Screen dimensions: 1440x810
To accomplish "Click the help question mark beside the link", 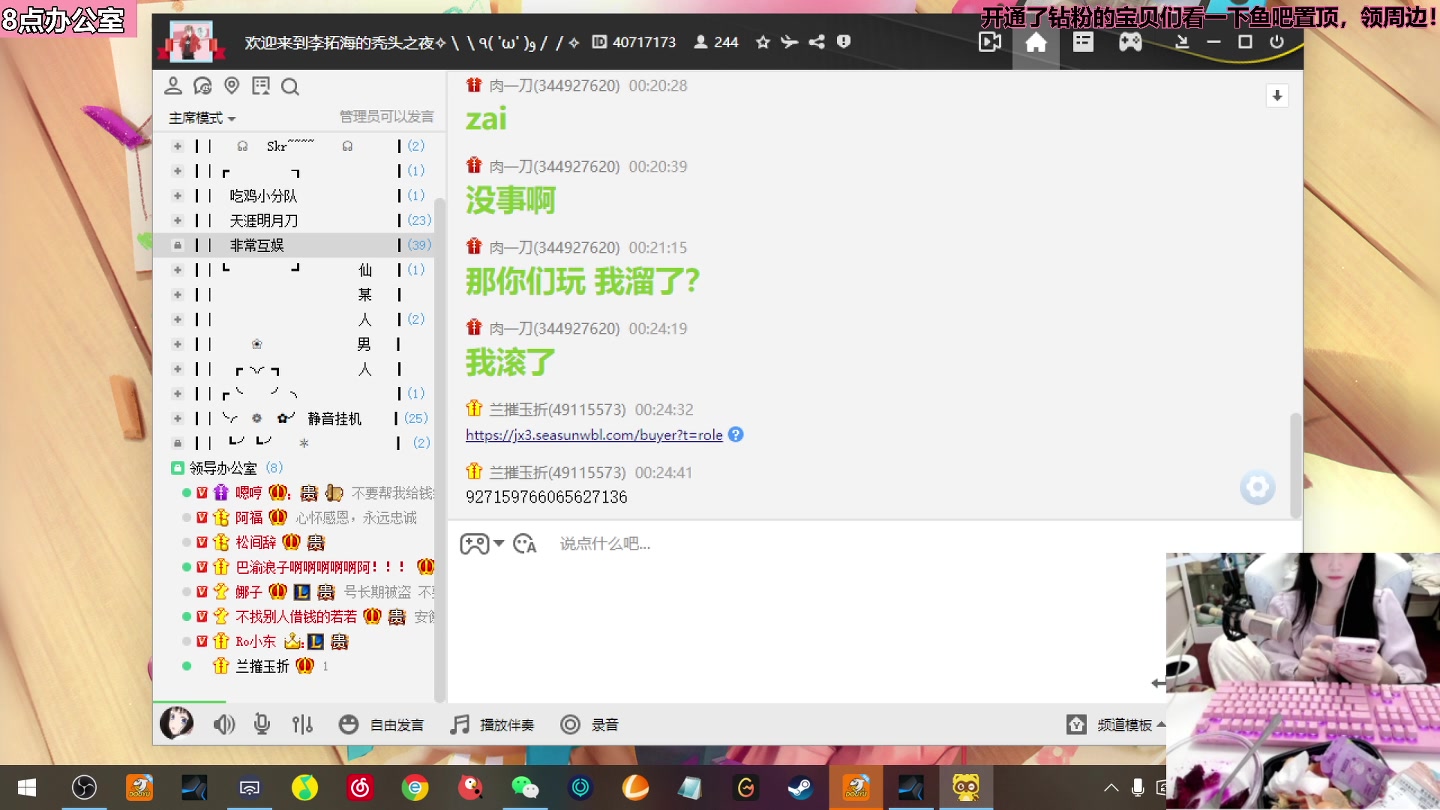I will [x=735, y=434].
